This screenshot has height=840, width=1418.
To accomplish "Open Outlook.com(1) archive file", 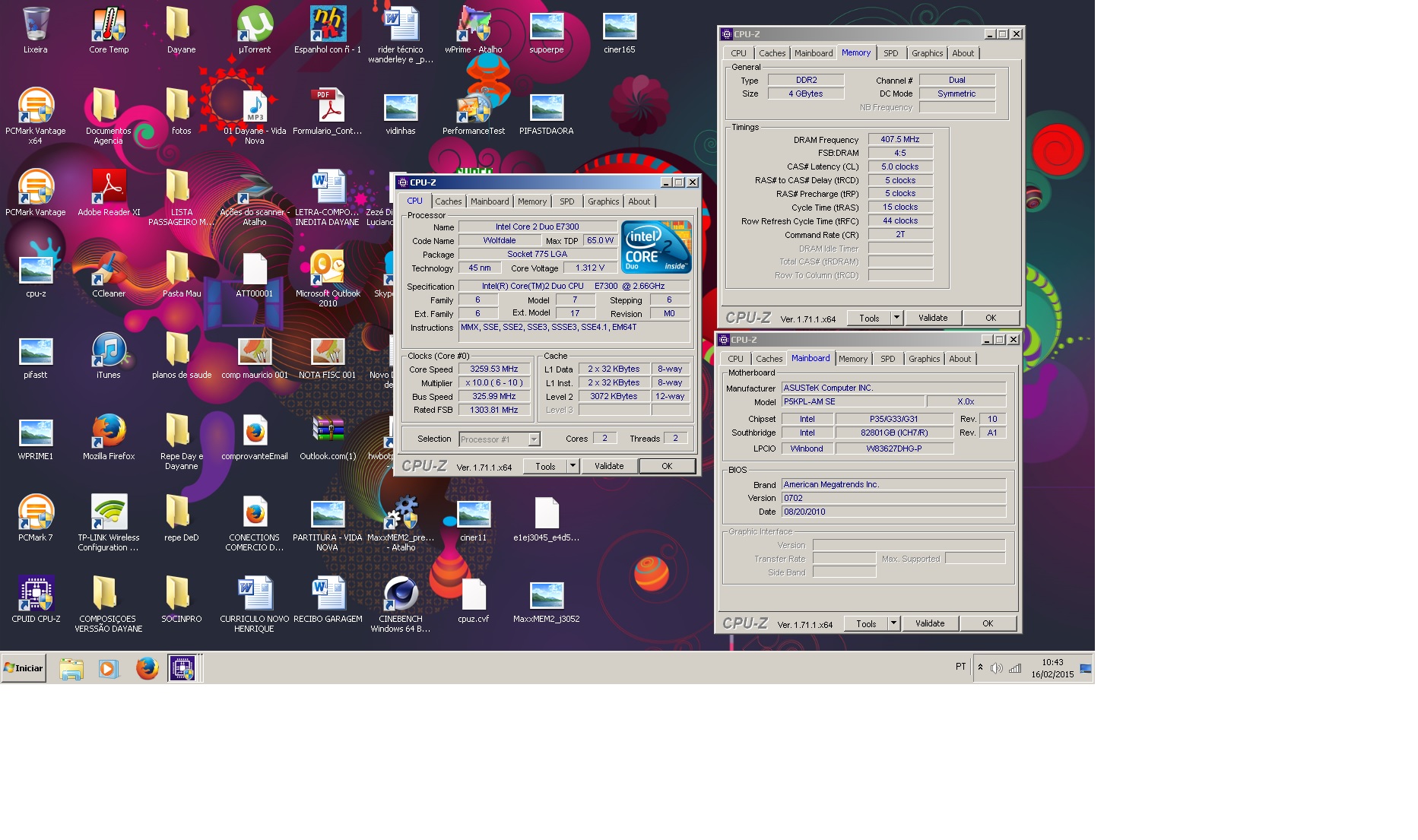I will pos(328,437).
